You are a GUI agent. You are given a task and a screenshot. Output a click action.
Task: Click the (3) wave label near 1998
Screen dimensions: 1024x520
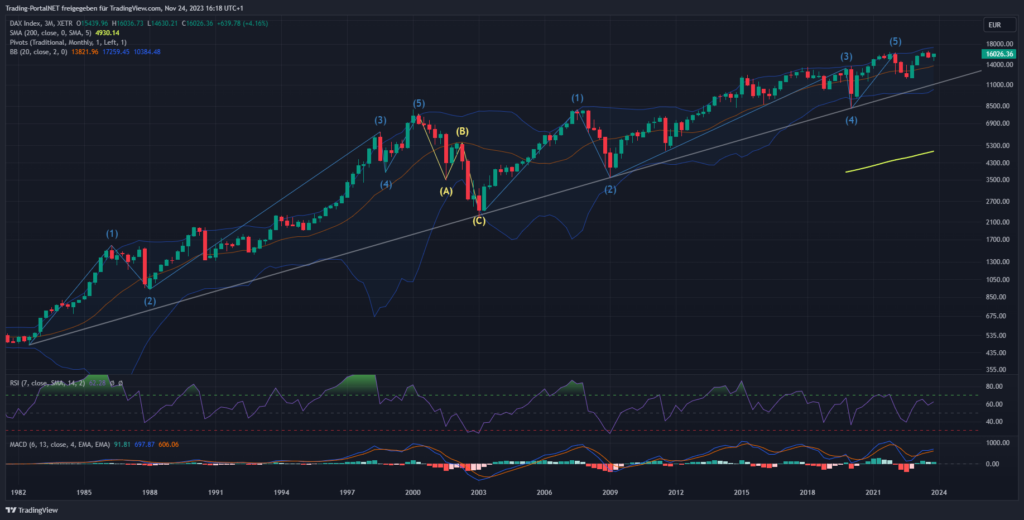click(380, 120)
